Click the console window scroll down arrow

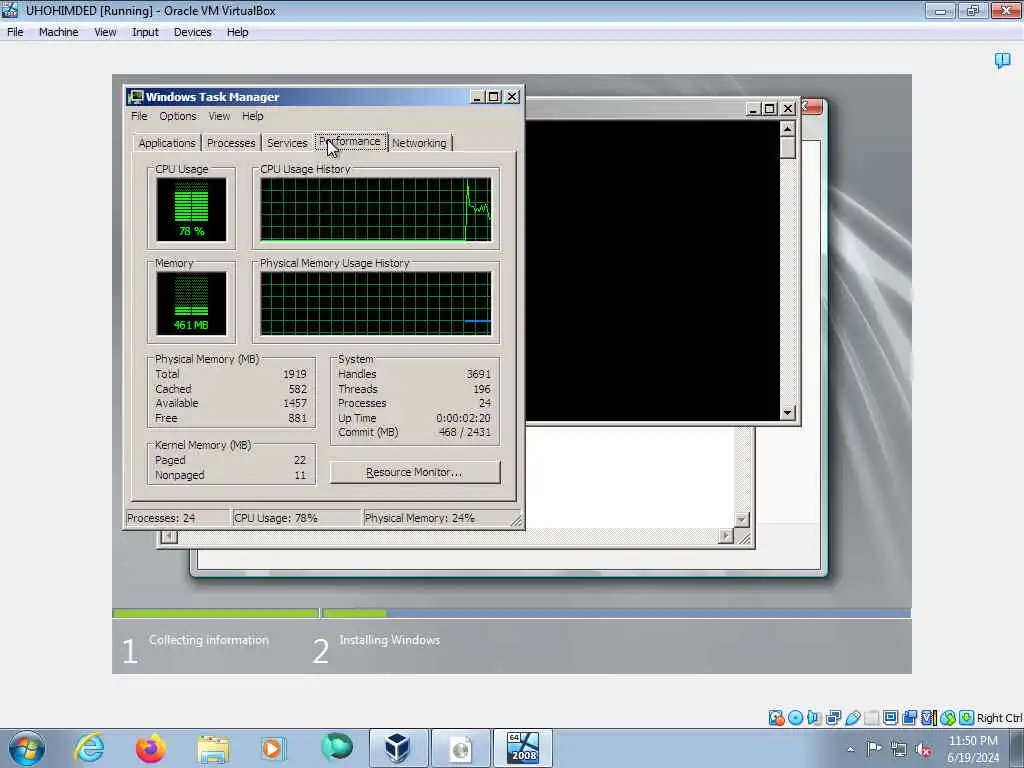coord(788,412)
